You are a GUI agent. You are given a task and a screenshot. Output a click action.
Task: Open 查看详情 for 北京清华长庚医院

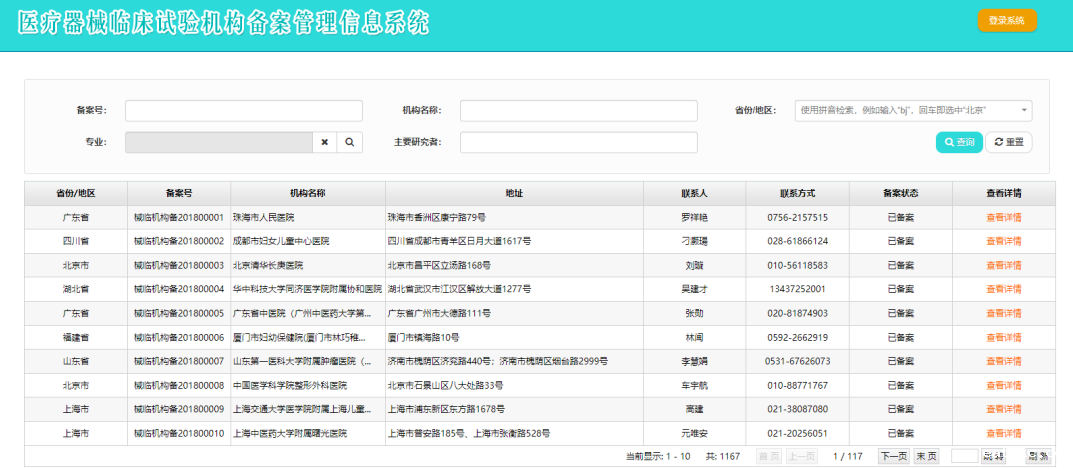point(1003,265)
